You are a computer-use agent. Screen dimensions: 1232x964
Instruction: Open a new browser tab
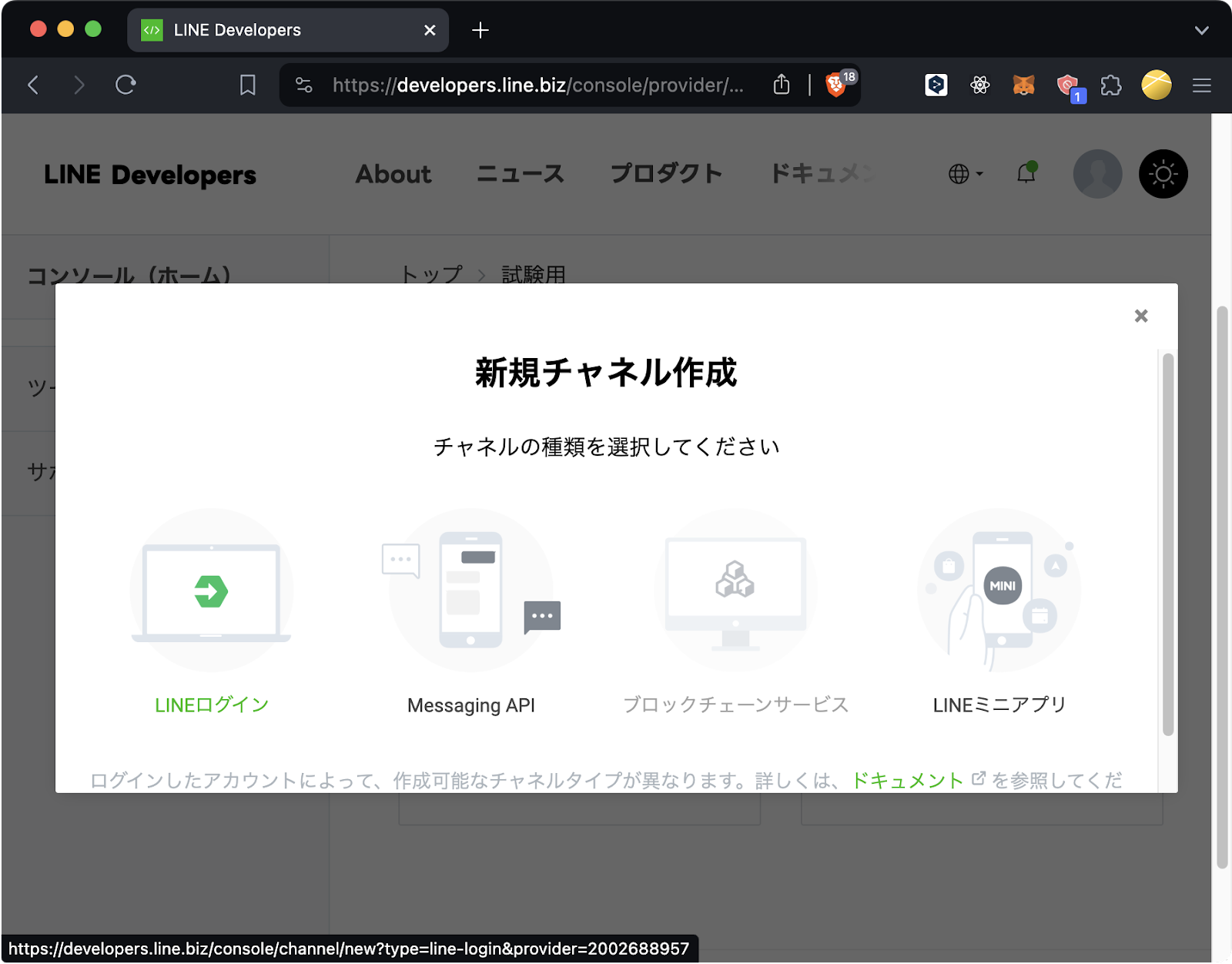(480, 30)
